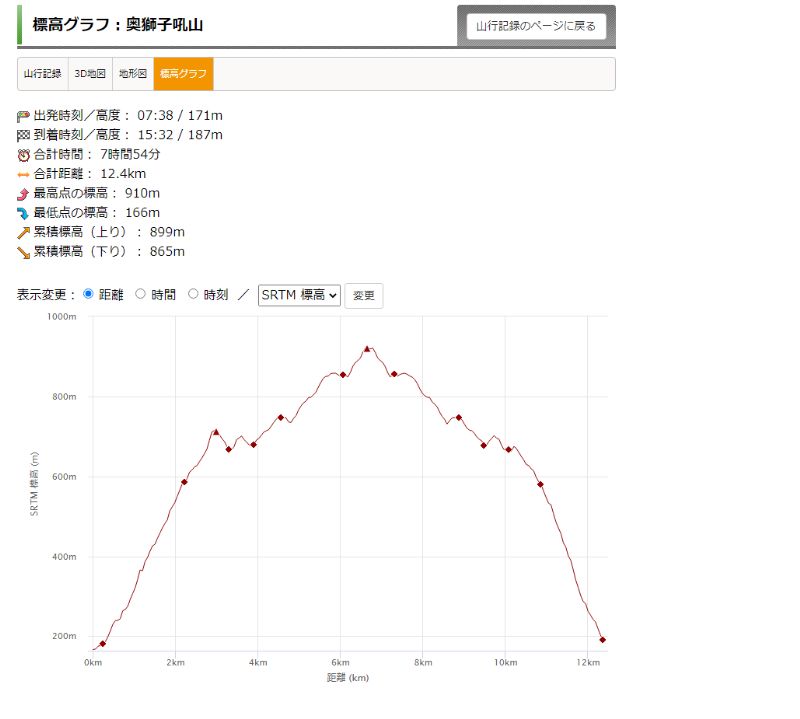Open the 3D地図 tab

pyautogui.click(x=90, y=74)
